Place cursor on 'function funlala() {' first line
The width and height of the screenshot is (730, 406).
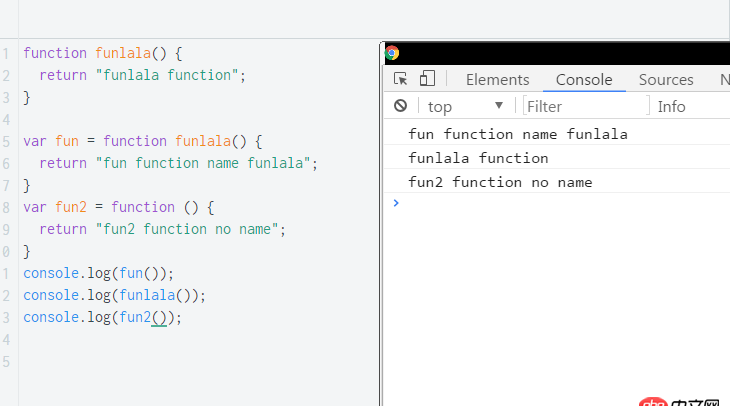tap(103, 53)
